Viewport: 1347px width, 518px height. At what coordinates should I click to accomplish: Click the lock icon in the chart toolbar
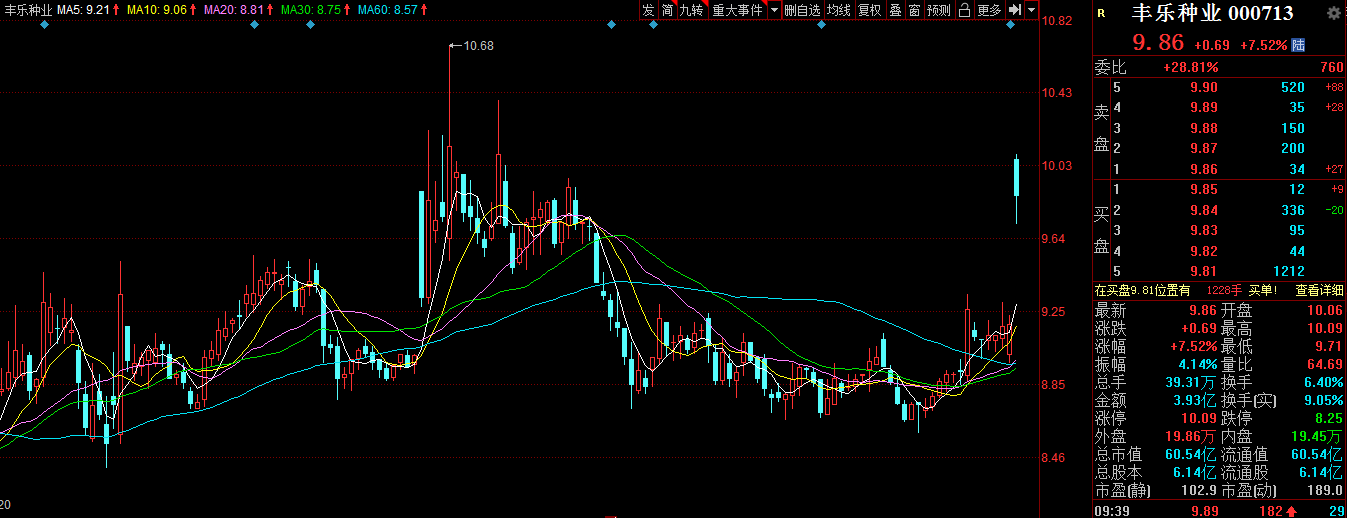pyautogui.click(x=964, y=10)
